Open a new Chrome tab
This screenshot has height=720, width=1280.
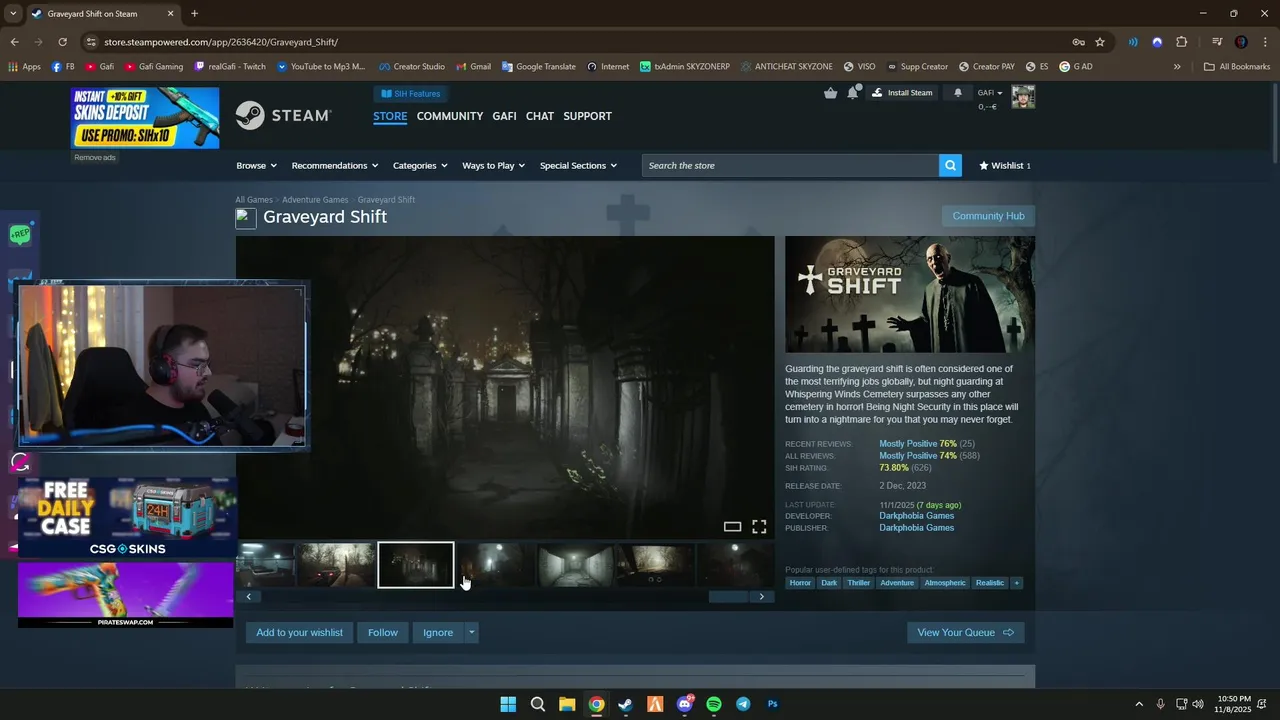(194, 13)
